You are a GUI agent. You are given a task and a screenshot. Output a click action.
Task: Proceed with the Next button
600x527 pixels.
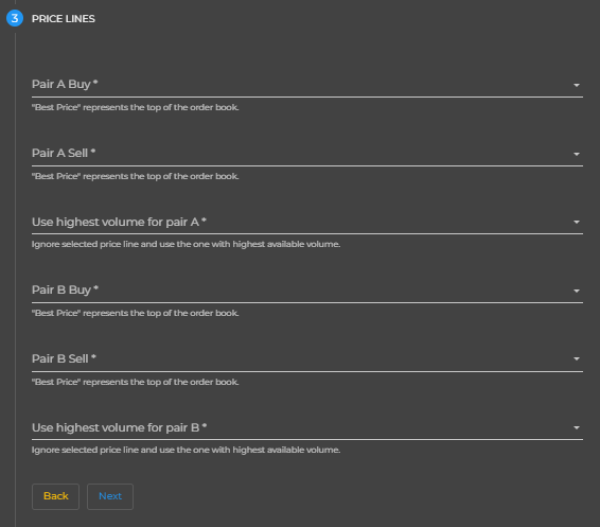click(110, 496)
